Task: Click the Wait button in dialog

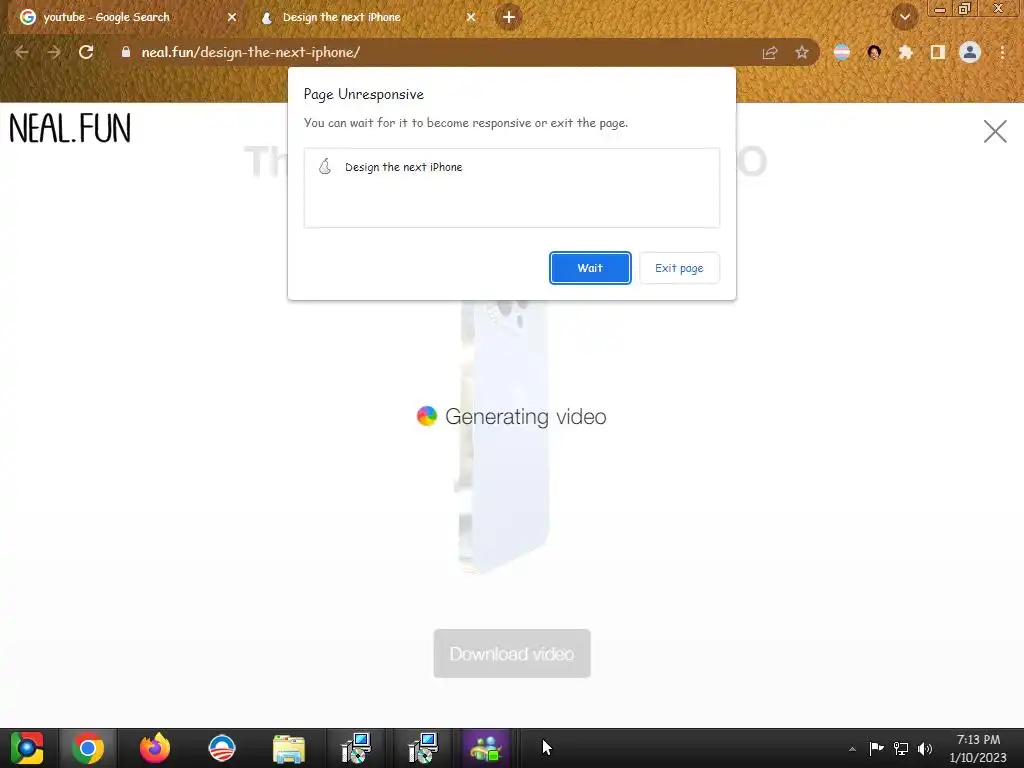Action: pos(590,268)
